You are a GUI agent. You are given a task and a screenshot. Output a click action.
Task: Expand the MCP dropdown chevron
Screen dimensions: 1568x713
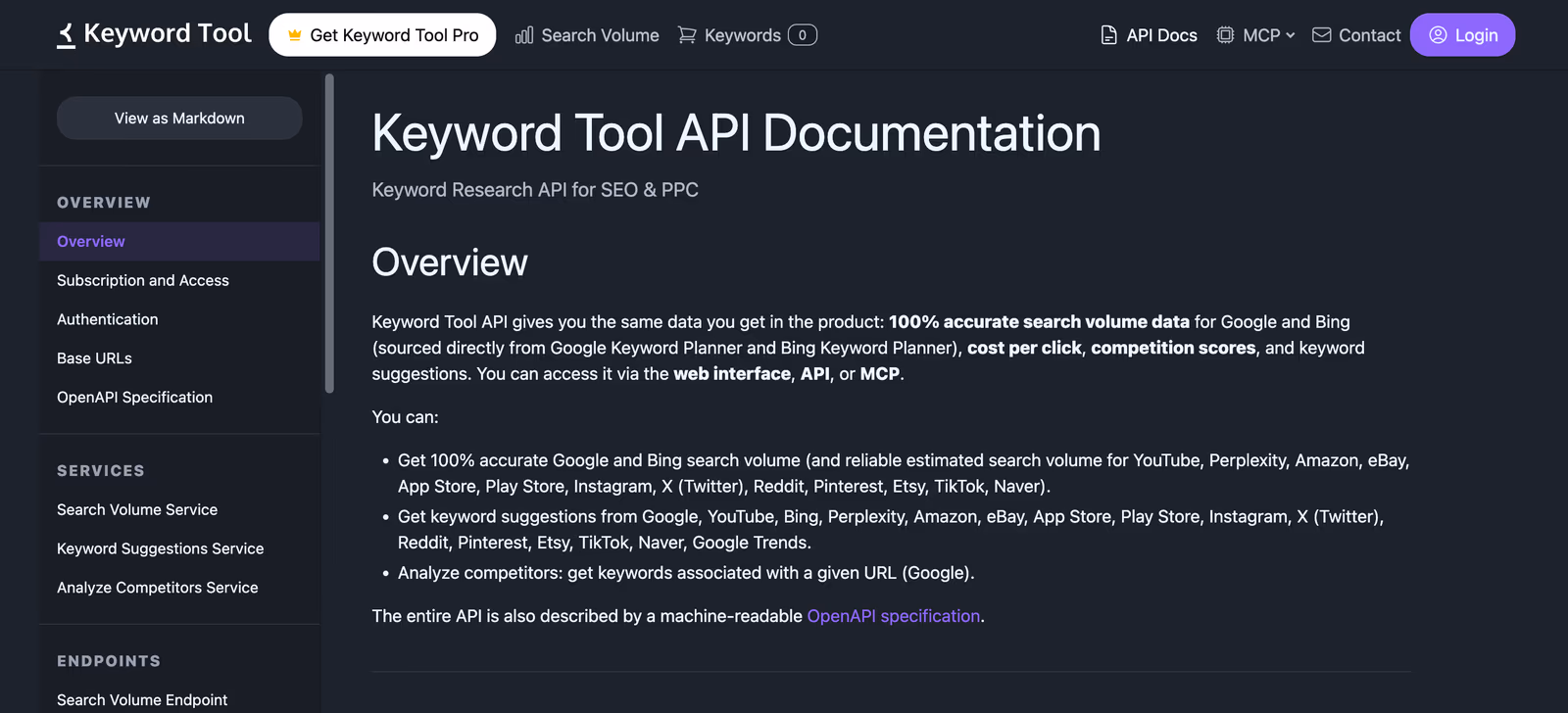pyautogui.click(x=1290, y=35)
